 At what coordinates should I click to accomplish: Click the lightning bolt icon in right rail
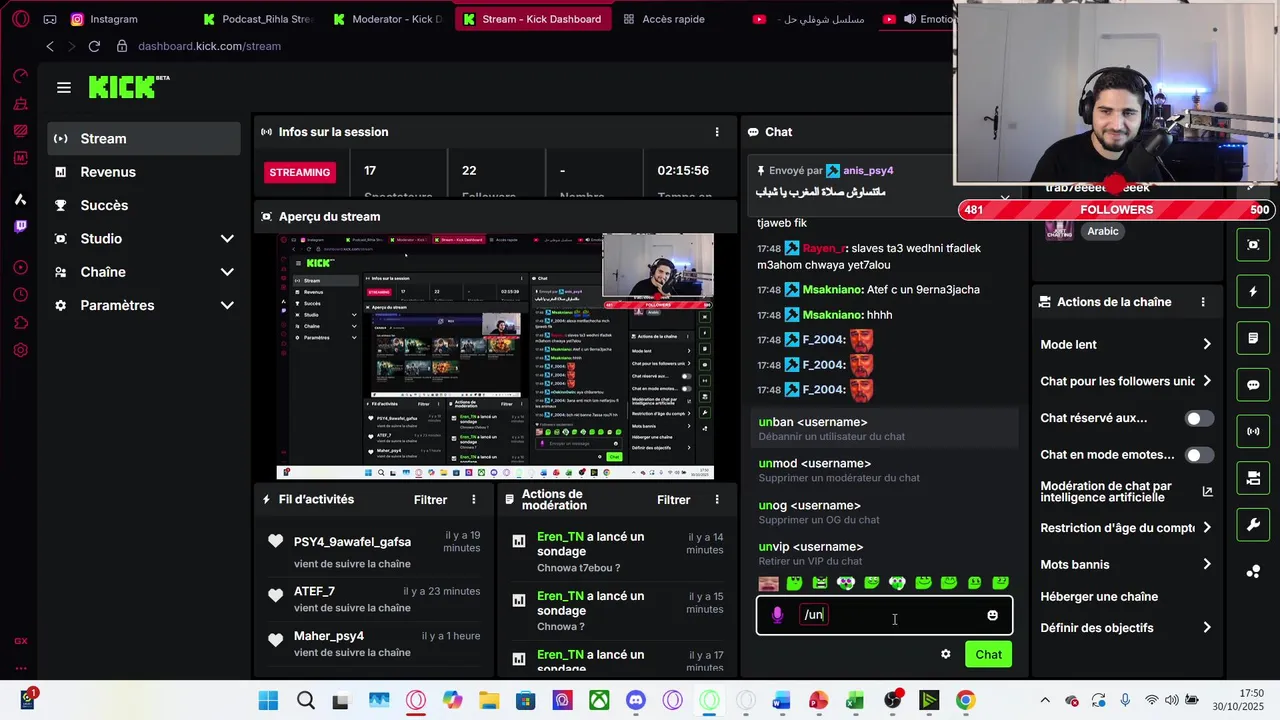tap(1253, 292)
